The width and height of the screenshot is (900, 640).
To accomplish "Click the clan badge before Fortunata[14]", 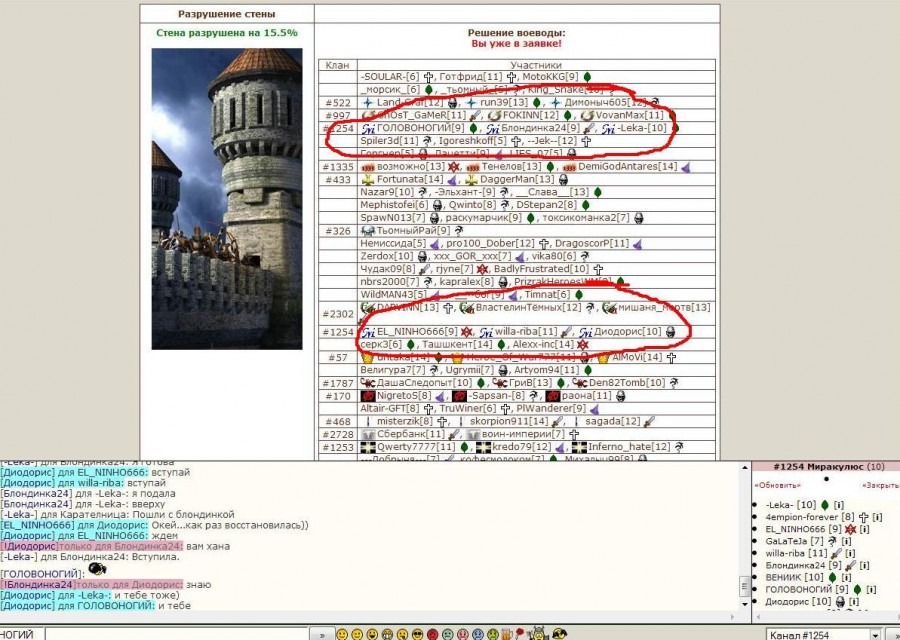I will [367, 179].
